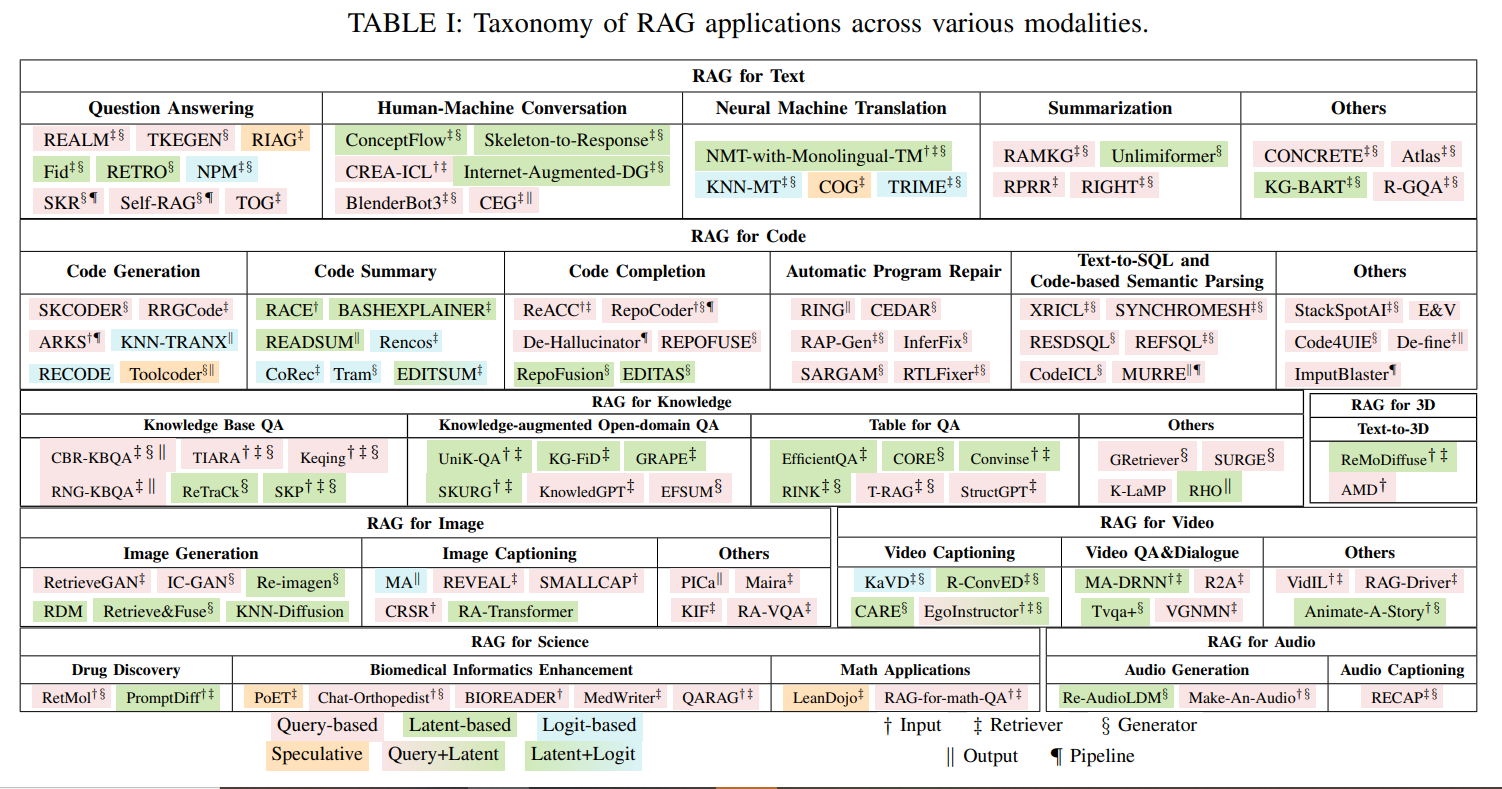
Task: Select the TRIME entry
Action: 924,186
